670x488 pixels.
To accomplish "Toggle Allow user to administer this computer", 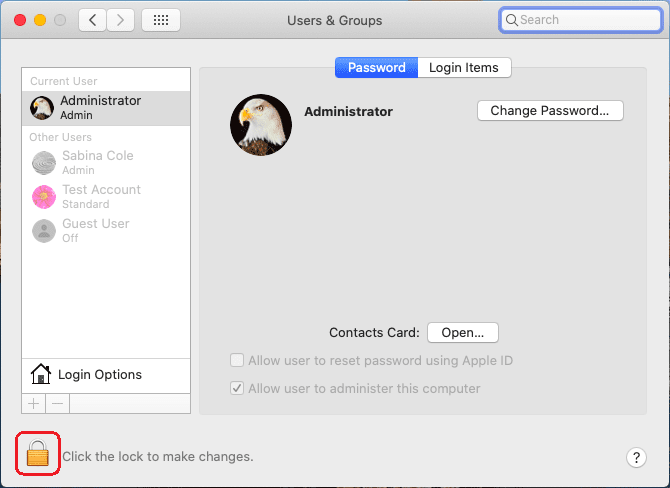I will click(x=237, y=388).
